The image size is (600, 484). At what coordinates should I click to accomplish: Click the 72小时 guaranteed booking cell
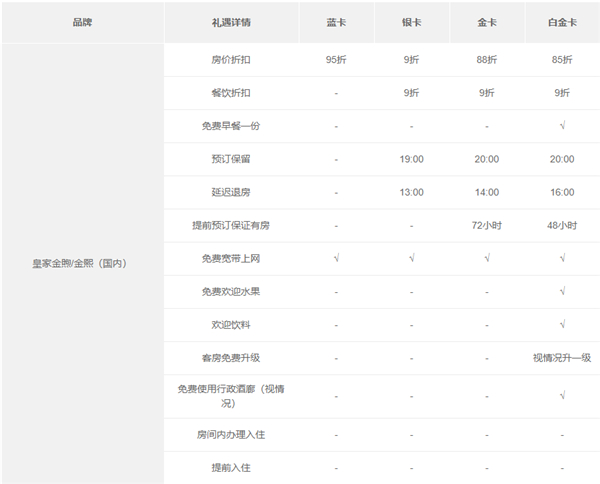(x=486, y=225)
